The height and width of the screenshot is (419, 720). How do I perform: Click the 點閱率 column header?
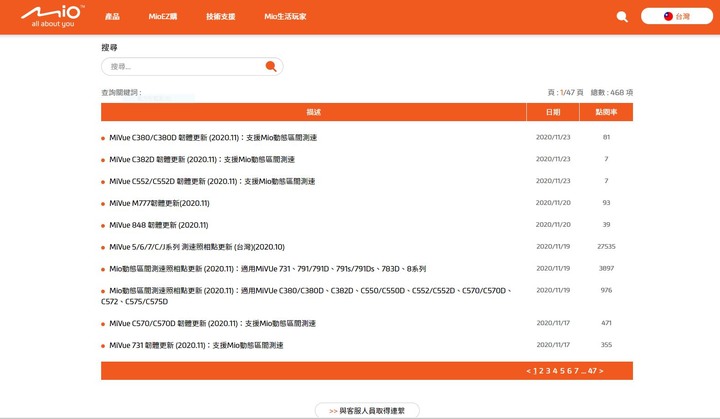coord(606,112)
